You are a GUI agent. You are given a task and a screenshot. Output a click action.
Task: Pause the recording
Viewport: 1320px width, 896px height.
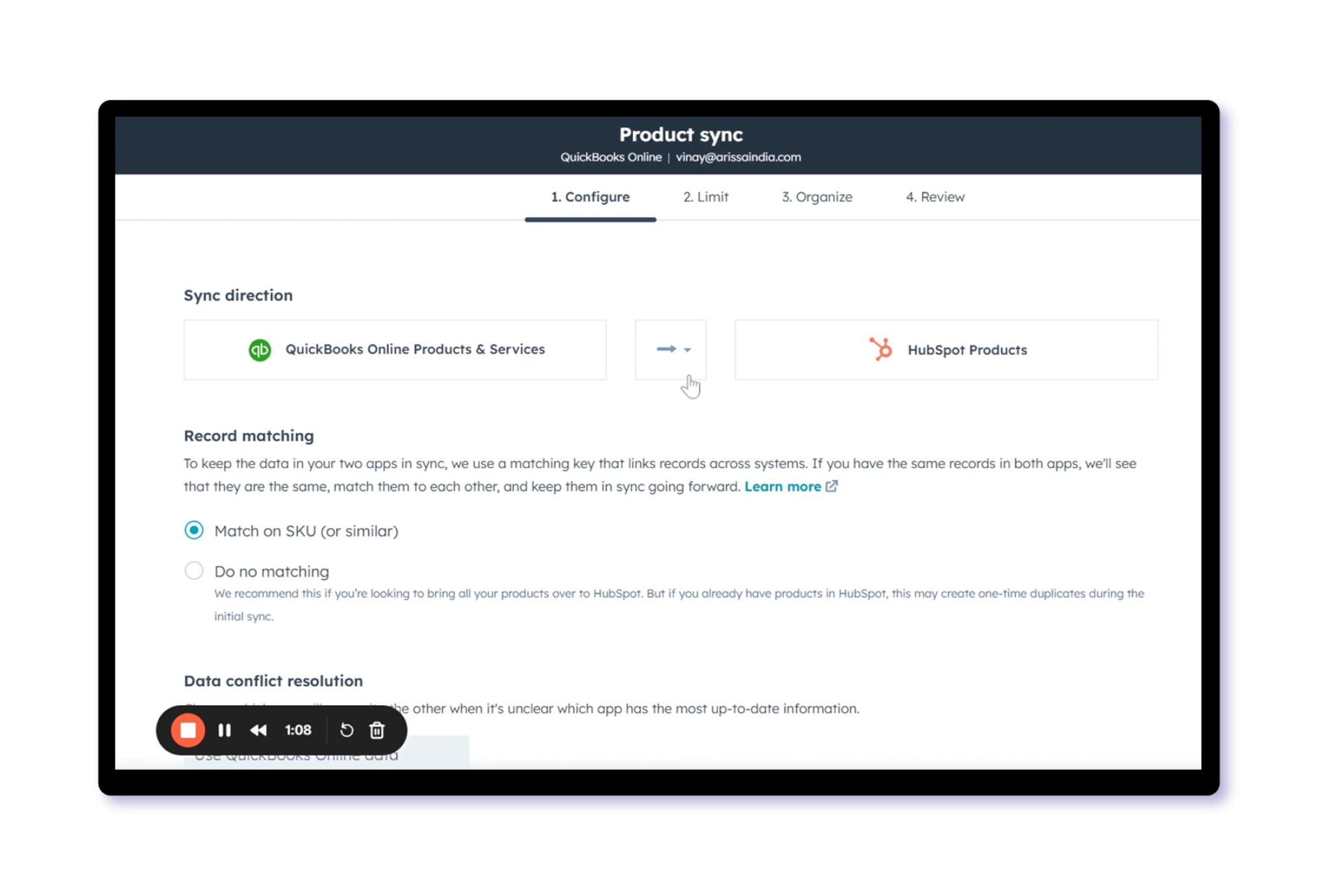[x=225, y=730]
